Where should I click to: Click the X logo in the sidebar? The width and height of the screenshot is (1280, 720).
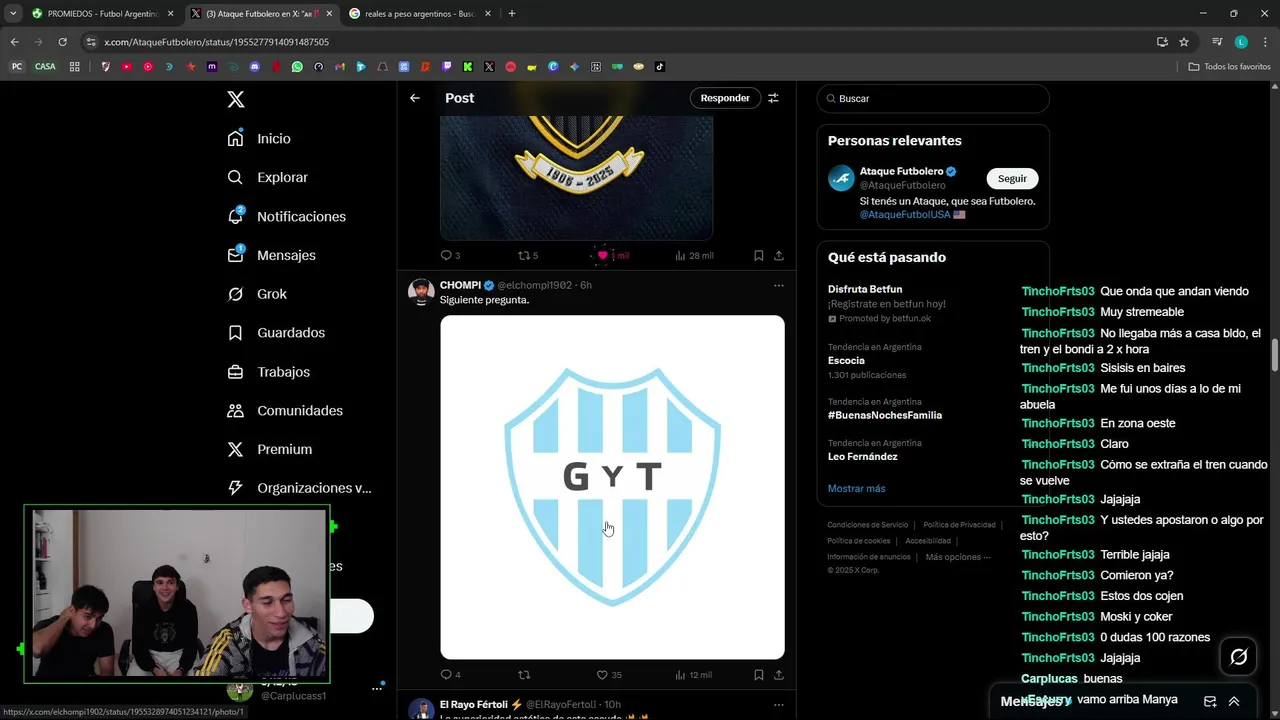coord(235,99)
